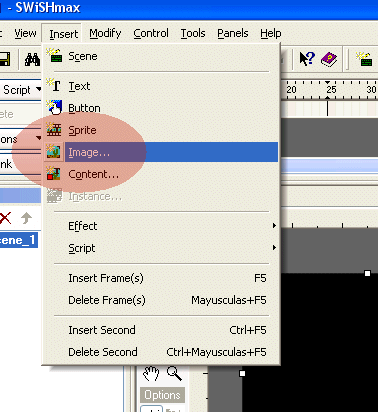Viewport: 378px width, 412px height.
Task: Open the purple Help book icon
Action: pos(329,59)
